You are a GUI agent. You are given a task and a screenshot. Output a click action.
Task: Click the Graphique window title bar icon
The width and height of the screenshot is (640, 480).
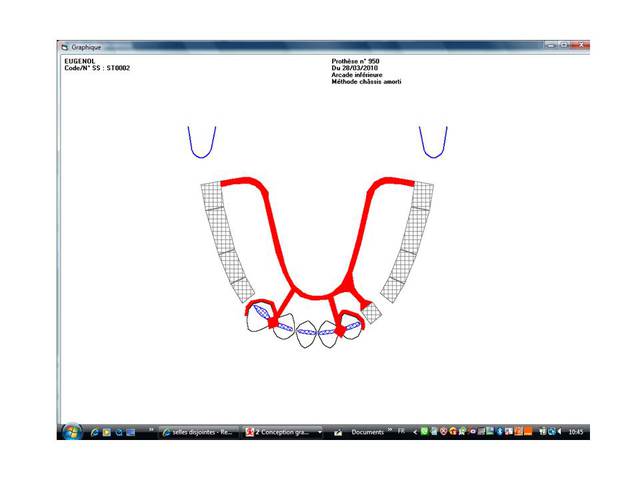tap(65, 46)
